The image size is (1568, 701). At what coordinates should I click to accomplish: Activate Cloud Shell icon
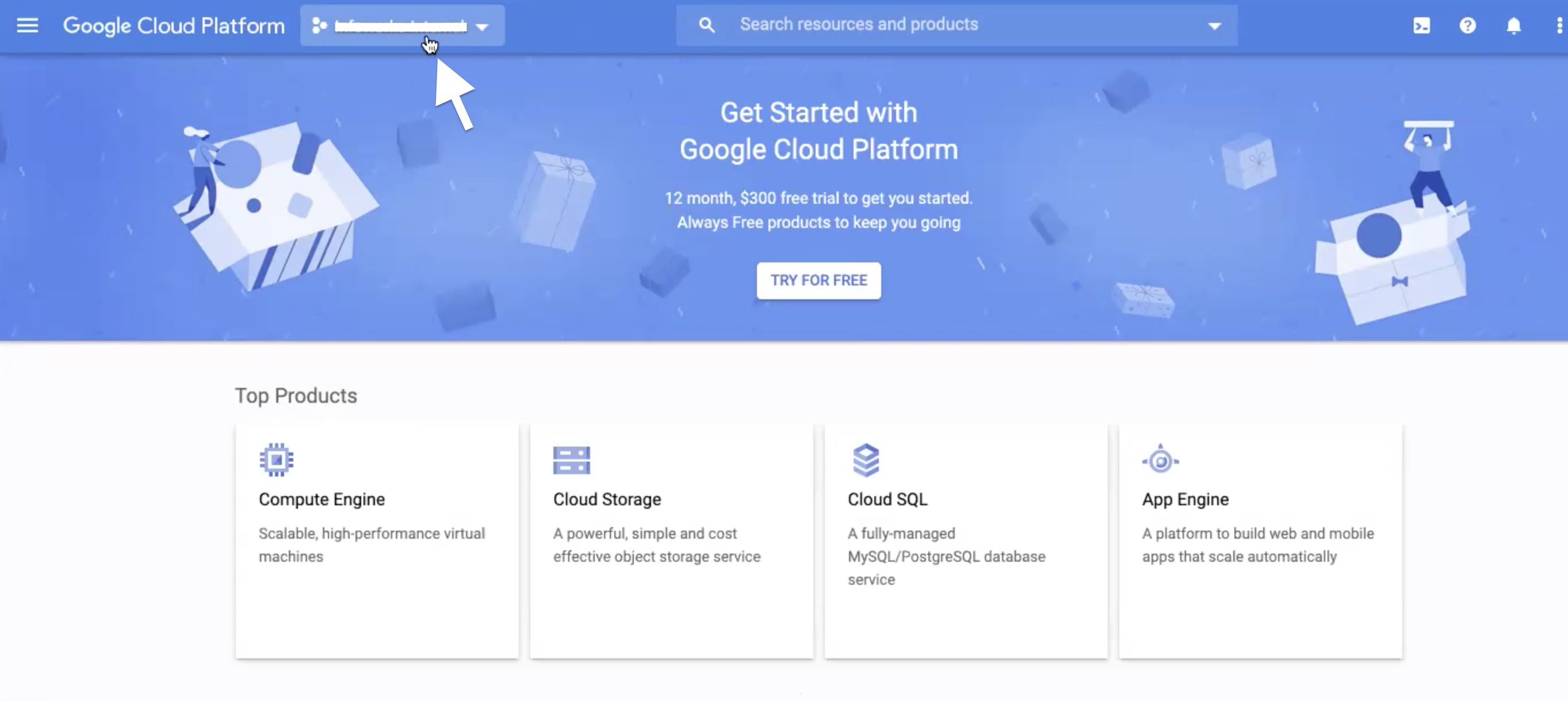tap(1421, 25)
